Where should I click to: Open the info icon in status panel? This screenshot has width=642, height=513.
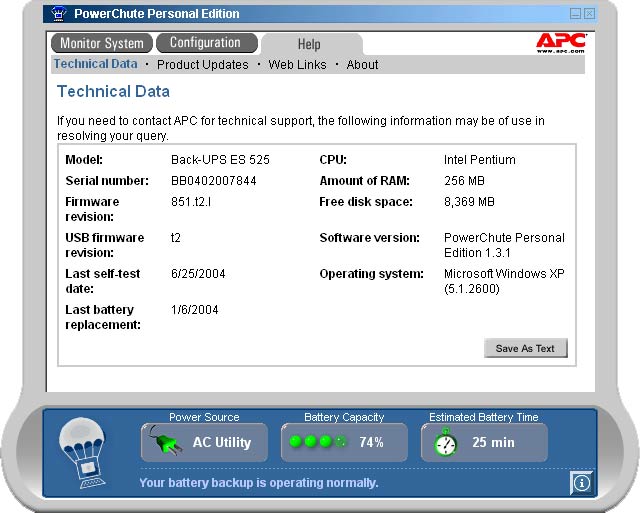pos(582,483)
